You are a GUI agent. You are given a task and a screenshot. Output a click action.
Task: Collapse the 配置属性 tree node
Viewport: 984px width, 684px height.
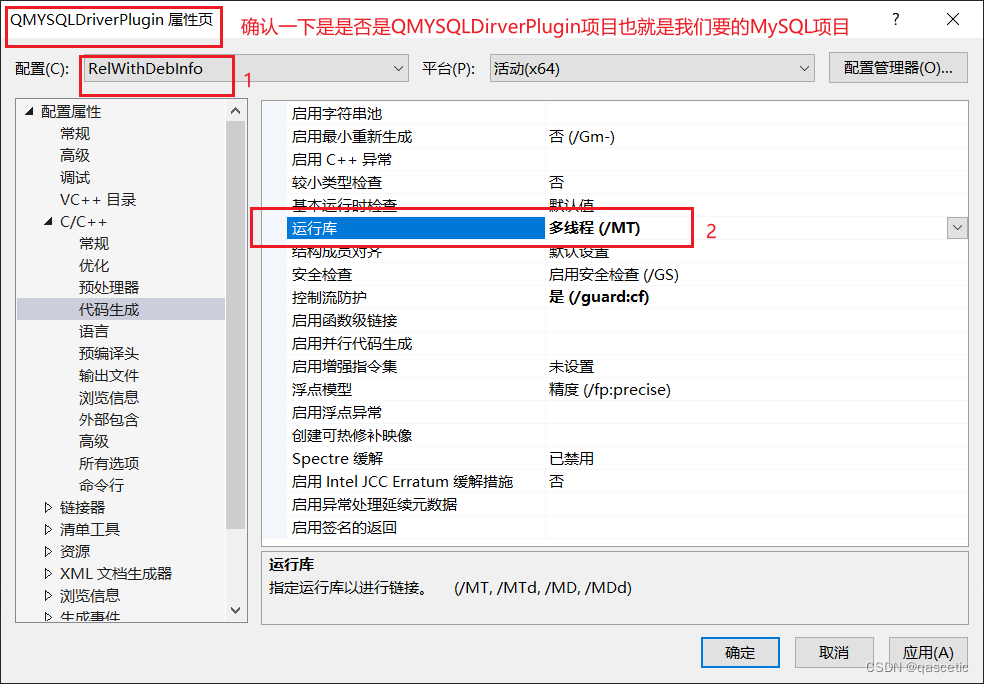click(29, 111)
